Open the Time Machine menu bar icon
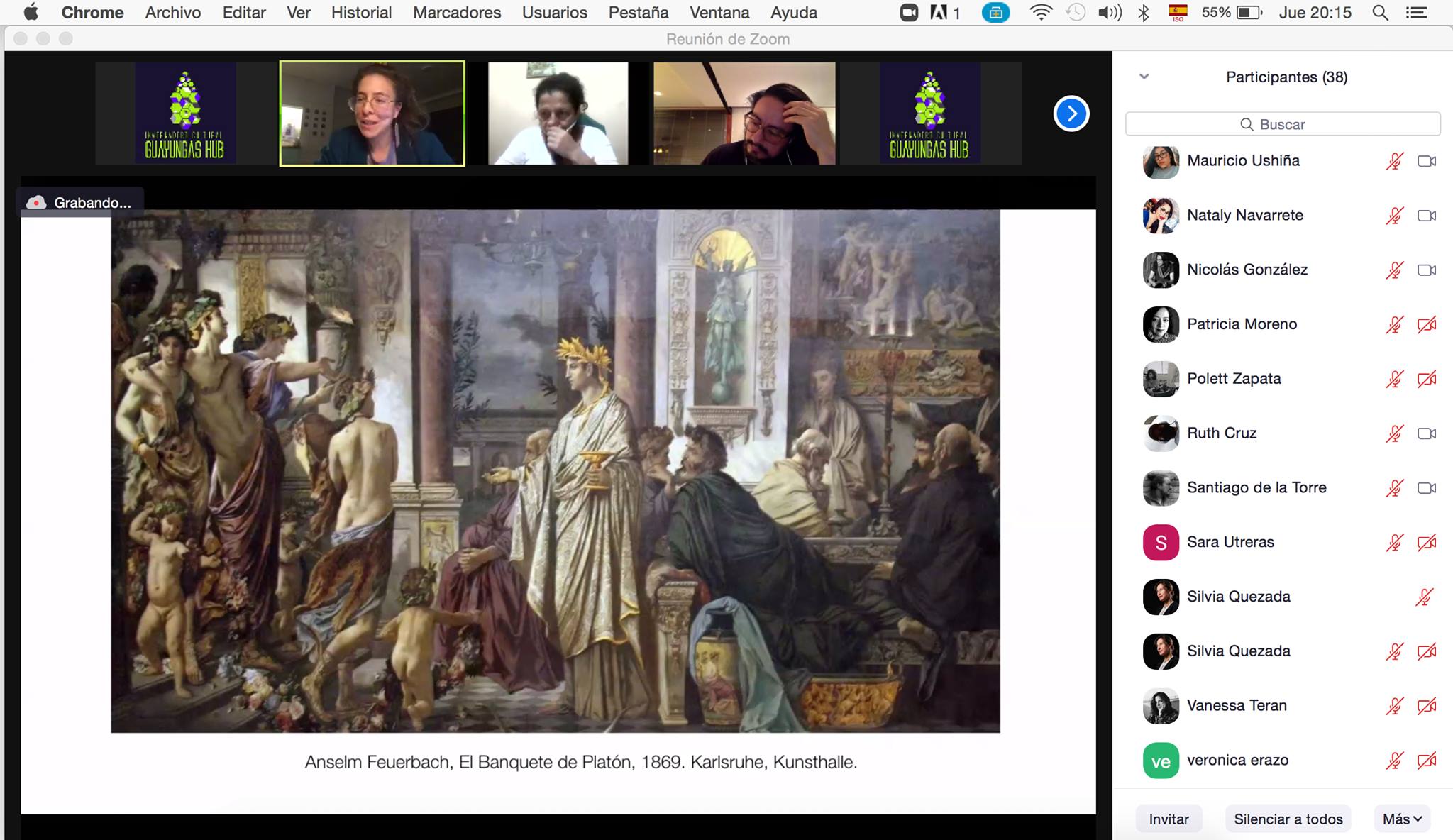1453x840 pixels. [1076, 13]
